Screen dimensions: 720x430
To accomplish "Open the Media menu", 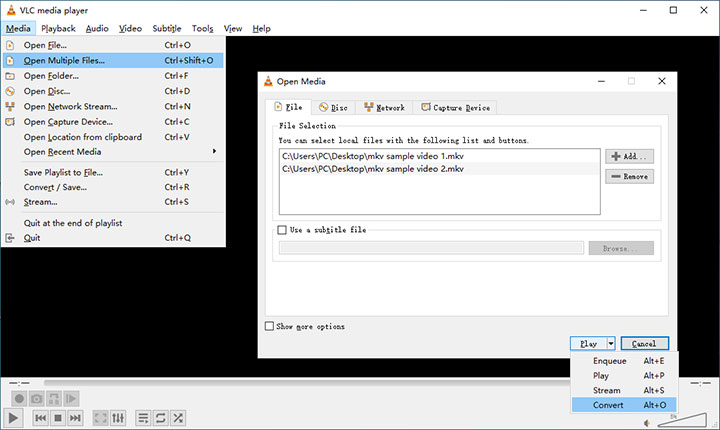I will (x=18, y=28).
